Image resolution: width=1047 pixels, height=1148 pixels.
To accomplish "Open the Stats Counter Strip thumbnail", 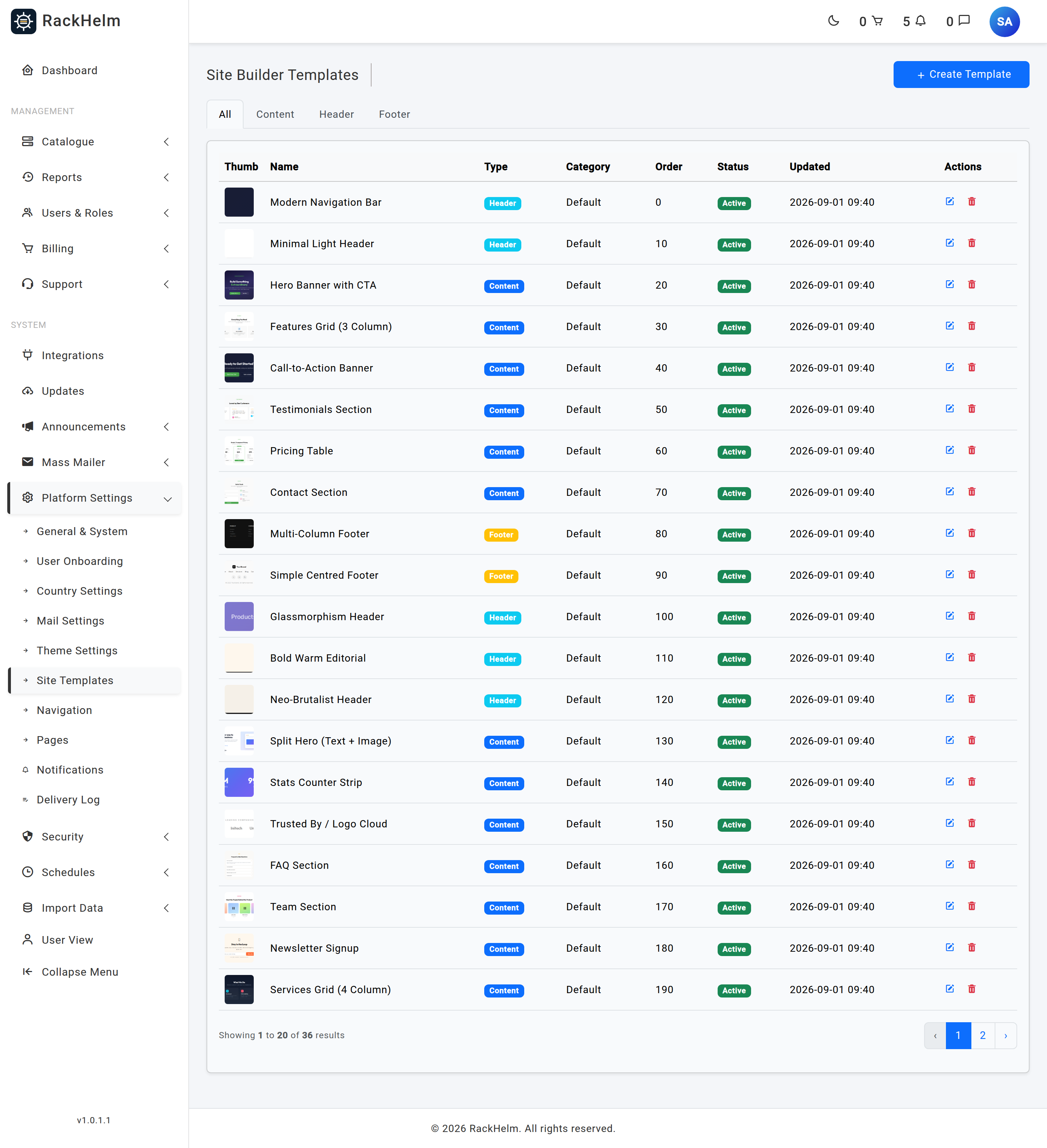I will [x=239, y=782].
